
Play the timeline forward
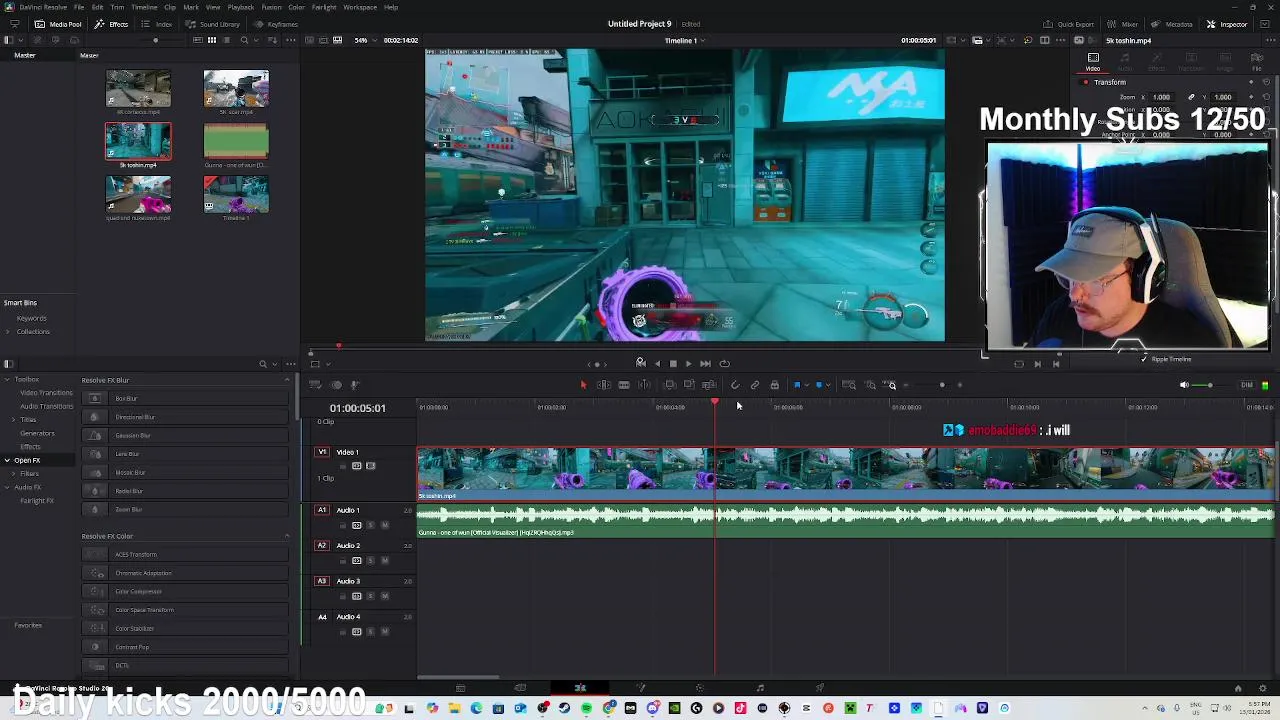point(688,364)
